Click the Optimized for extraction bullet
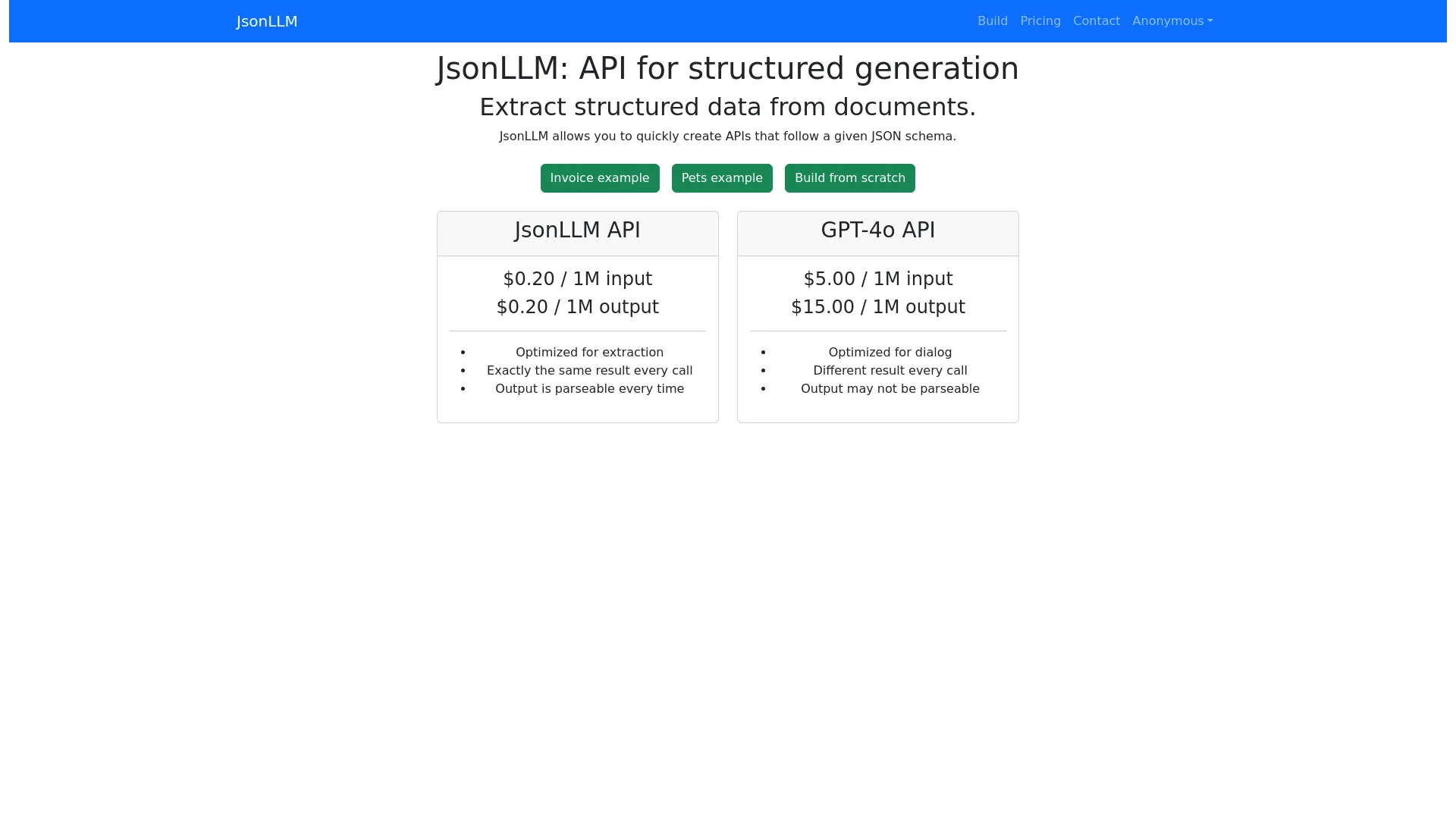The image size is (1456, 819). click(x=589, y=352)
